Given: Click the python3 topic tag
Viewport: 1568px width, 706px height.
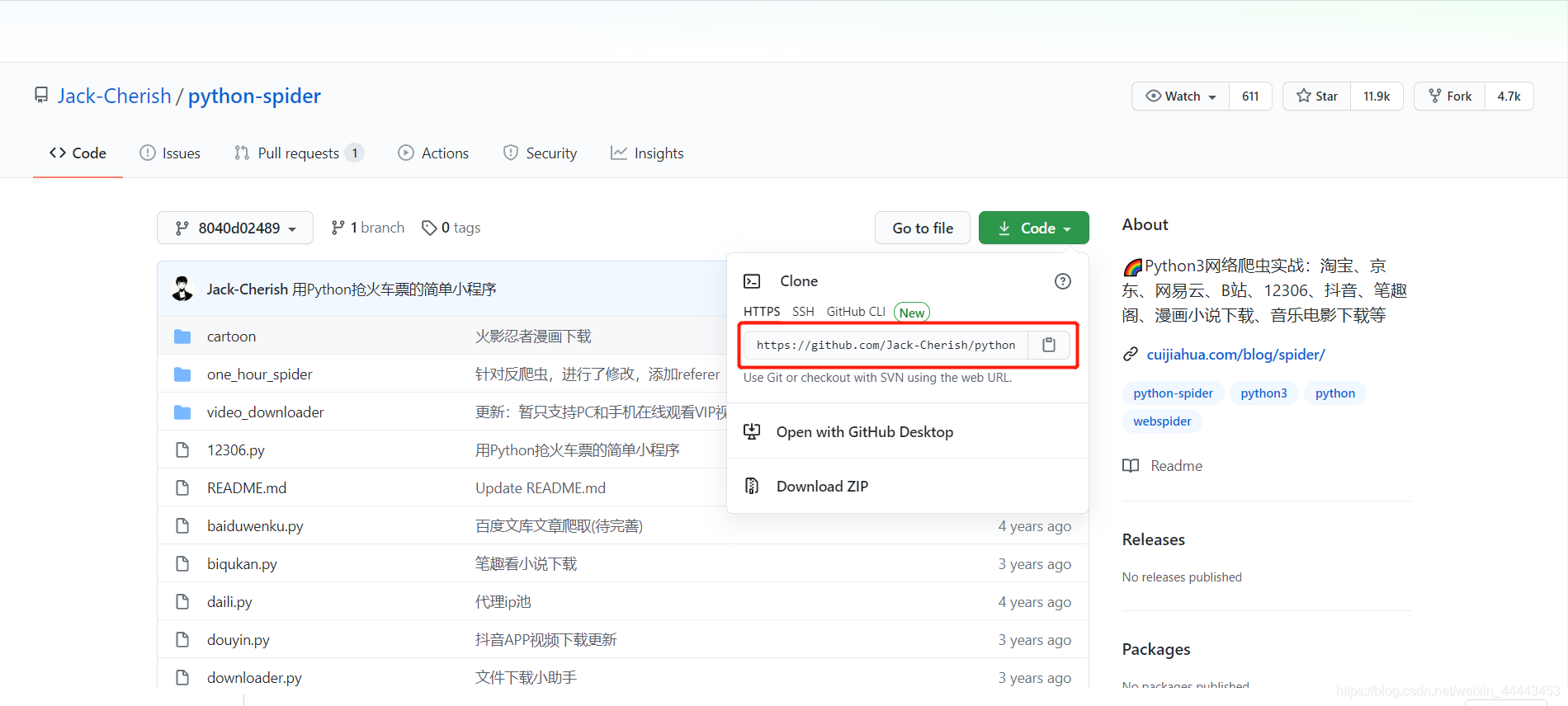Looking at the screenshot, I should click(x=1263, y=393).
